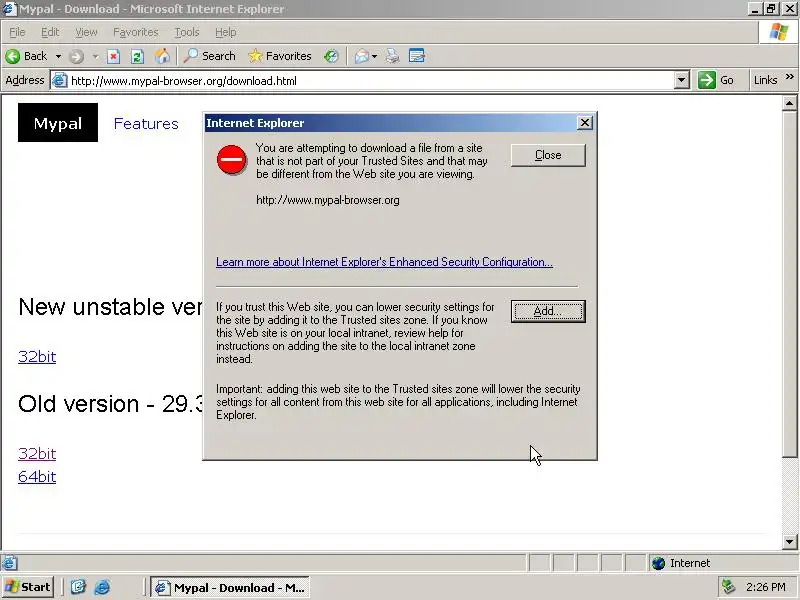Click the Back arrow icon
The image size is (800, 600).
coord(13,56)
